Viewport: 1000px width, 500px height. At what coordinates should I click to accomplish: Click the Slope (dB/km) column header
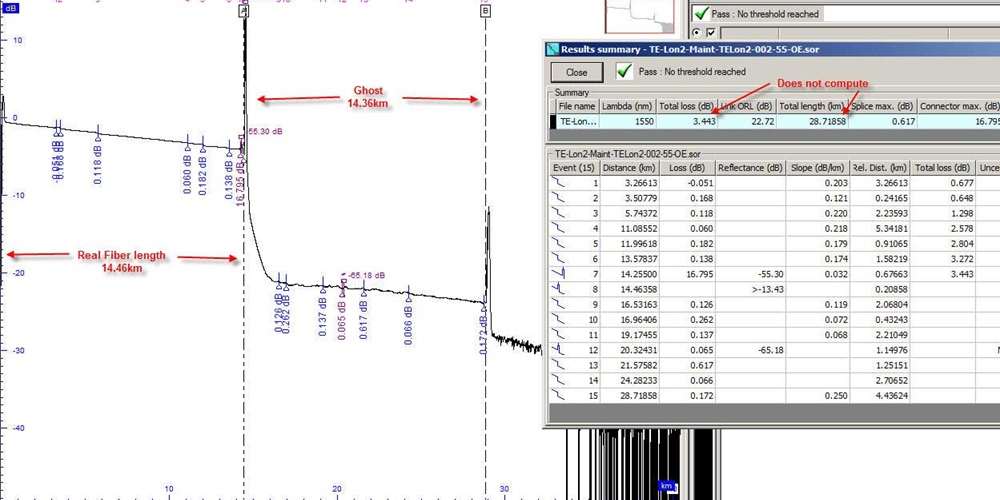coord(818,168)
